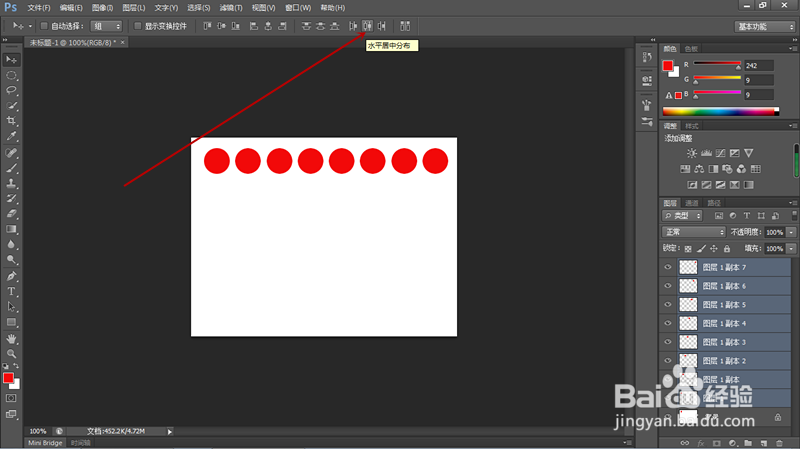800x449 pixels.
Task: Open the fill 填充 dropdown arrow
Action: [x=791, y=248]
